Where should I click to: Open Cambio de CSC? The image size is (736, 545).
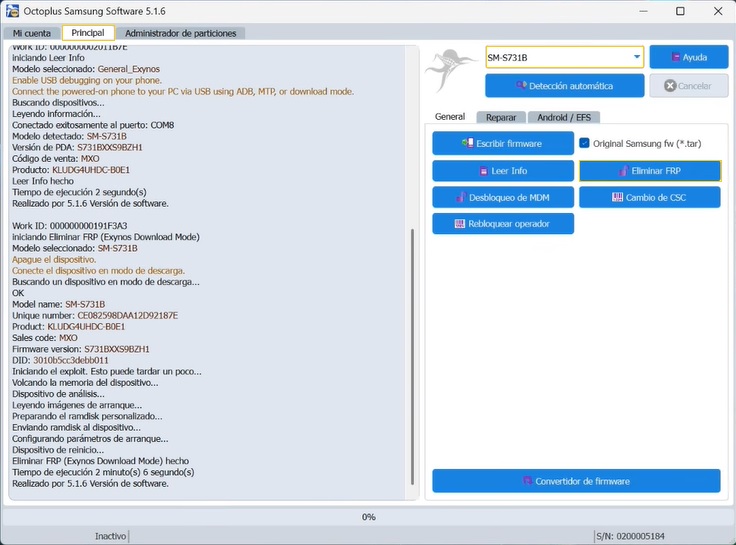(x=650, y=198)
